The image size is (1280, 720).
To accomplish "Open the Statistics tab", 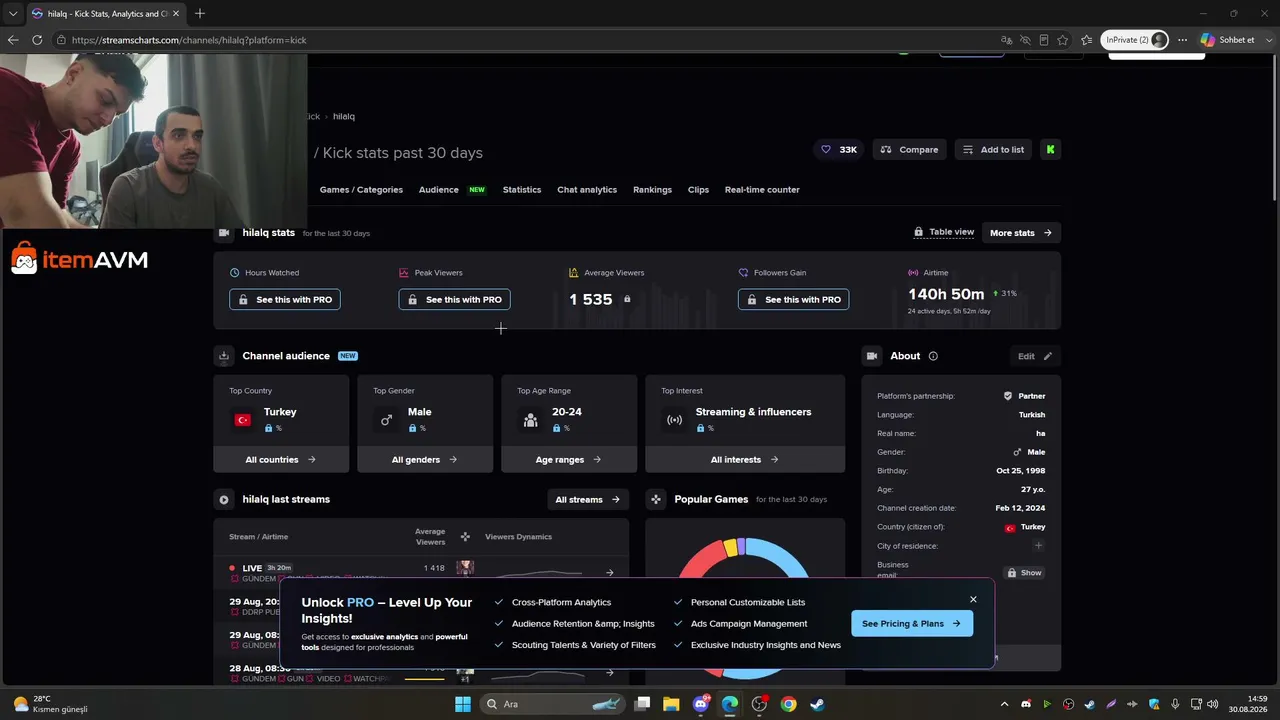I will pyautogui.click(x=522, y=190).
